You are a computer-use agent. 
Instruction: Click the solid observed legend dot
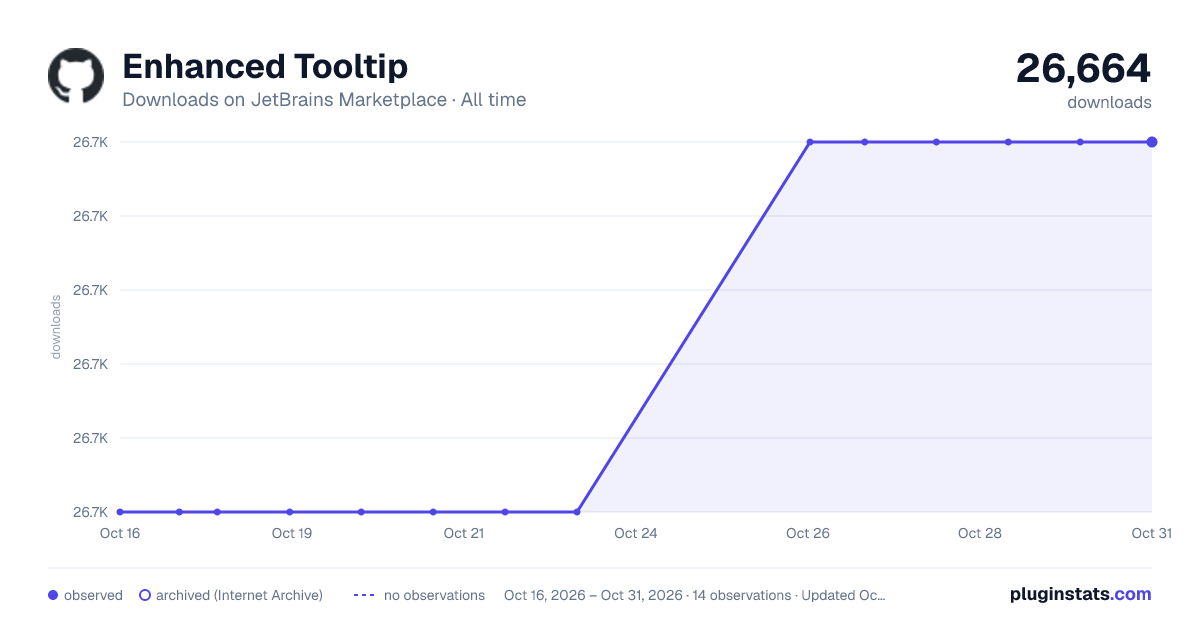[53, 595]
